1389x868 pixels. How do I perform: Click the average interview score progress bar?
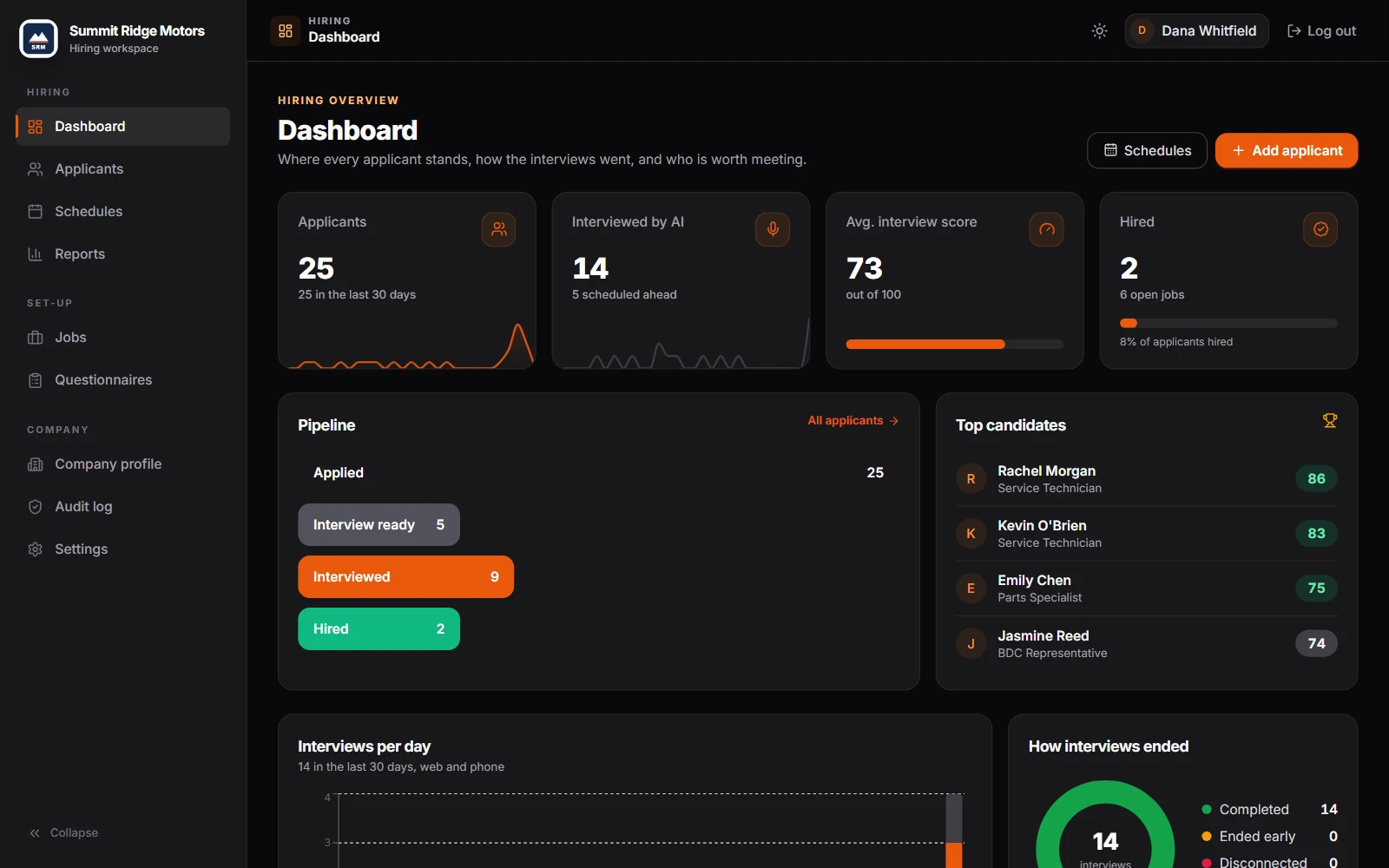click(955, 345)
